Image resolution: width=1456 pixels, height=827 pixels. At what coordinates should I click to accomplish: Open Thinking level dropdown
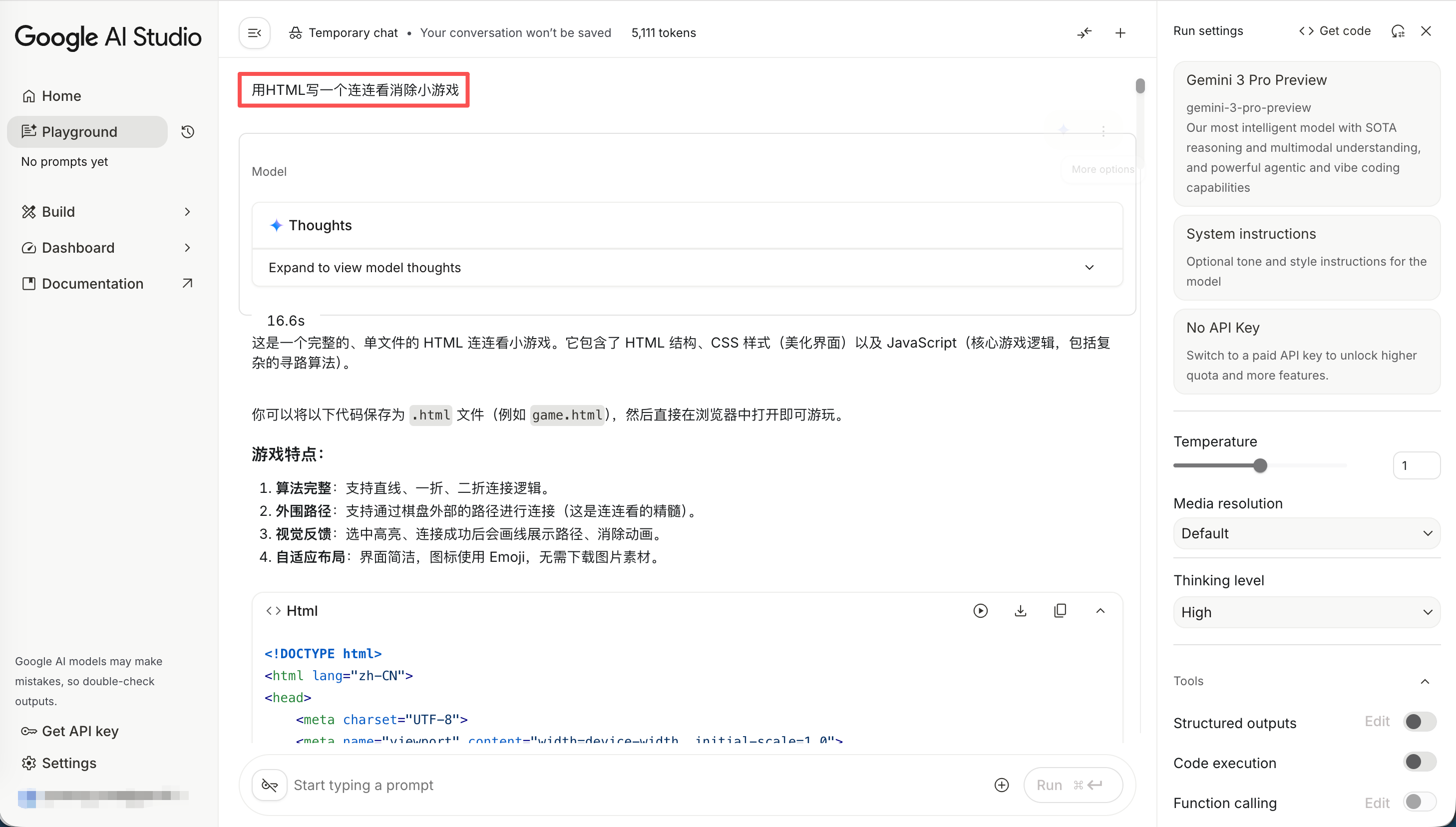pos(1306,612)
